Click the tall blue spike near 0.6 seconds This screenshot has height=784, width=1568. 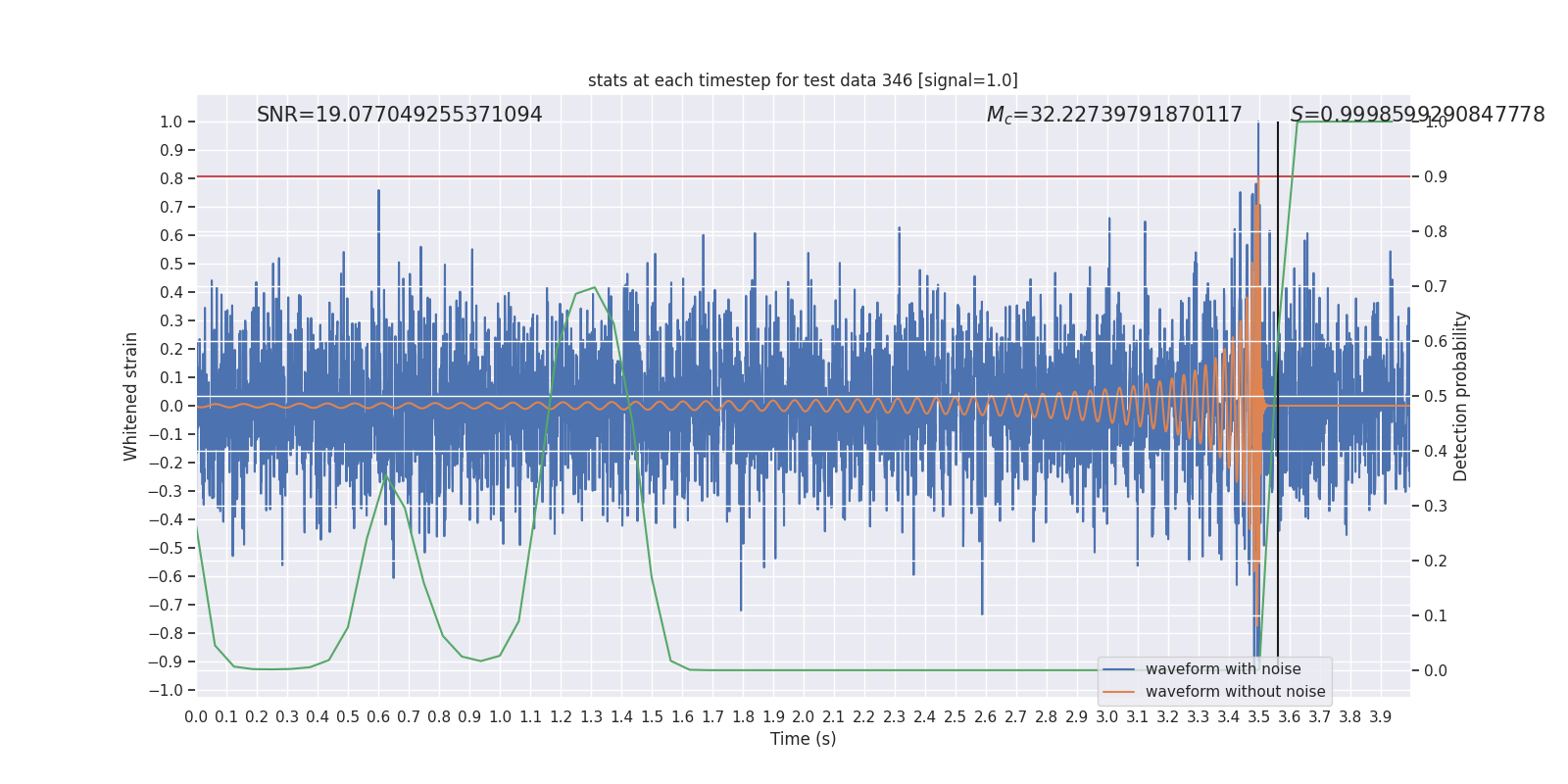[378, 196]
